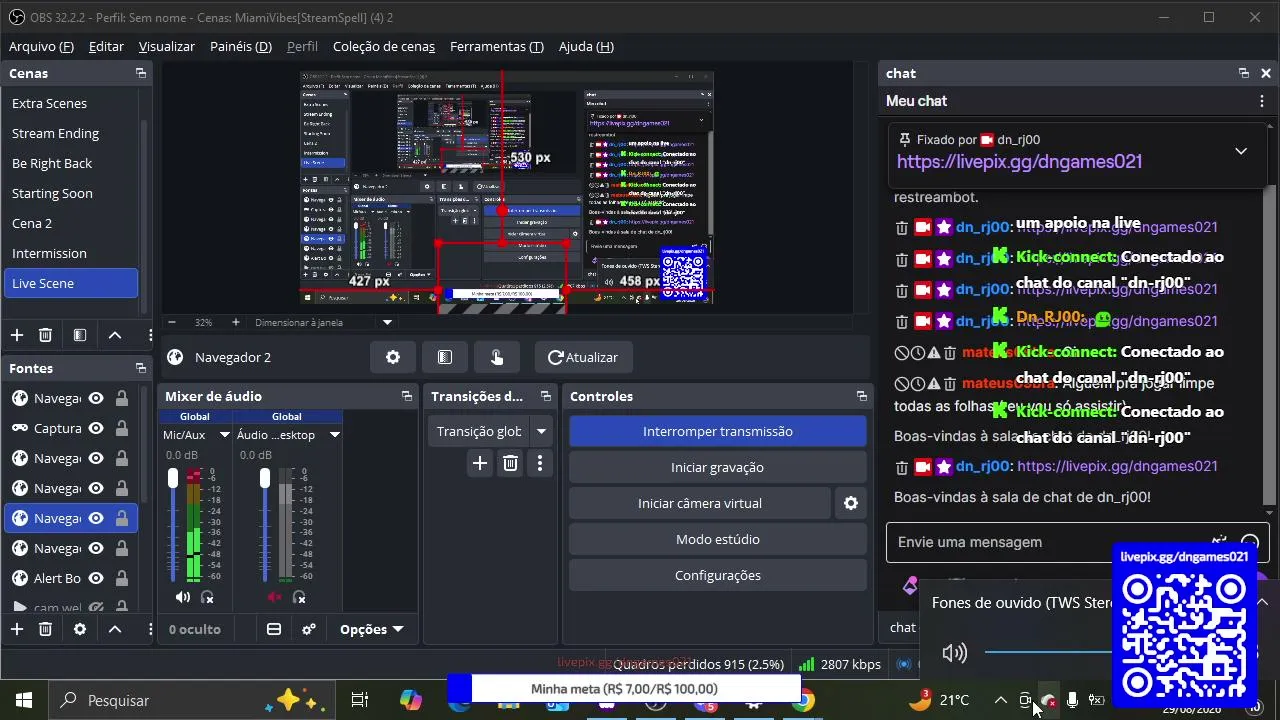Viewport: 1280px width, 720px height.
Task: Add a new scene with the Cenas plus icon
Action: [x=17, y=335]
